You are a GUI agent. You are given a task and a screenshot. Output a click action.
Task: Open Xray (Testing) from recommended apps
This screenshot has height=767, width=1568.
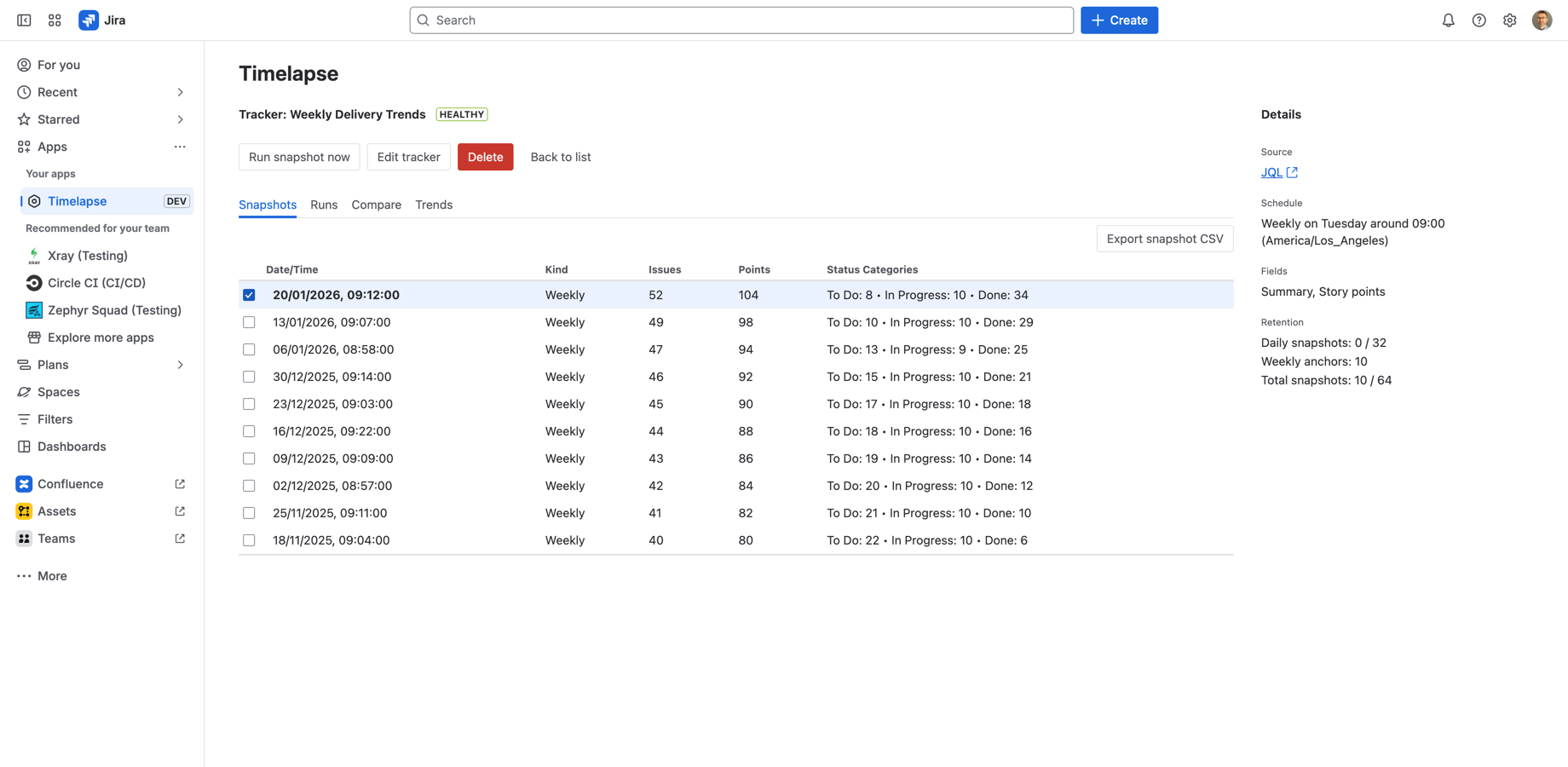(88, 256)
